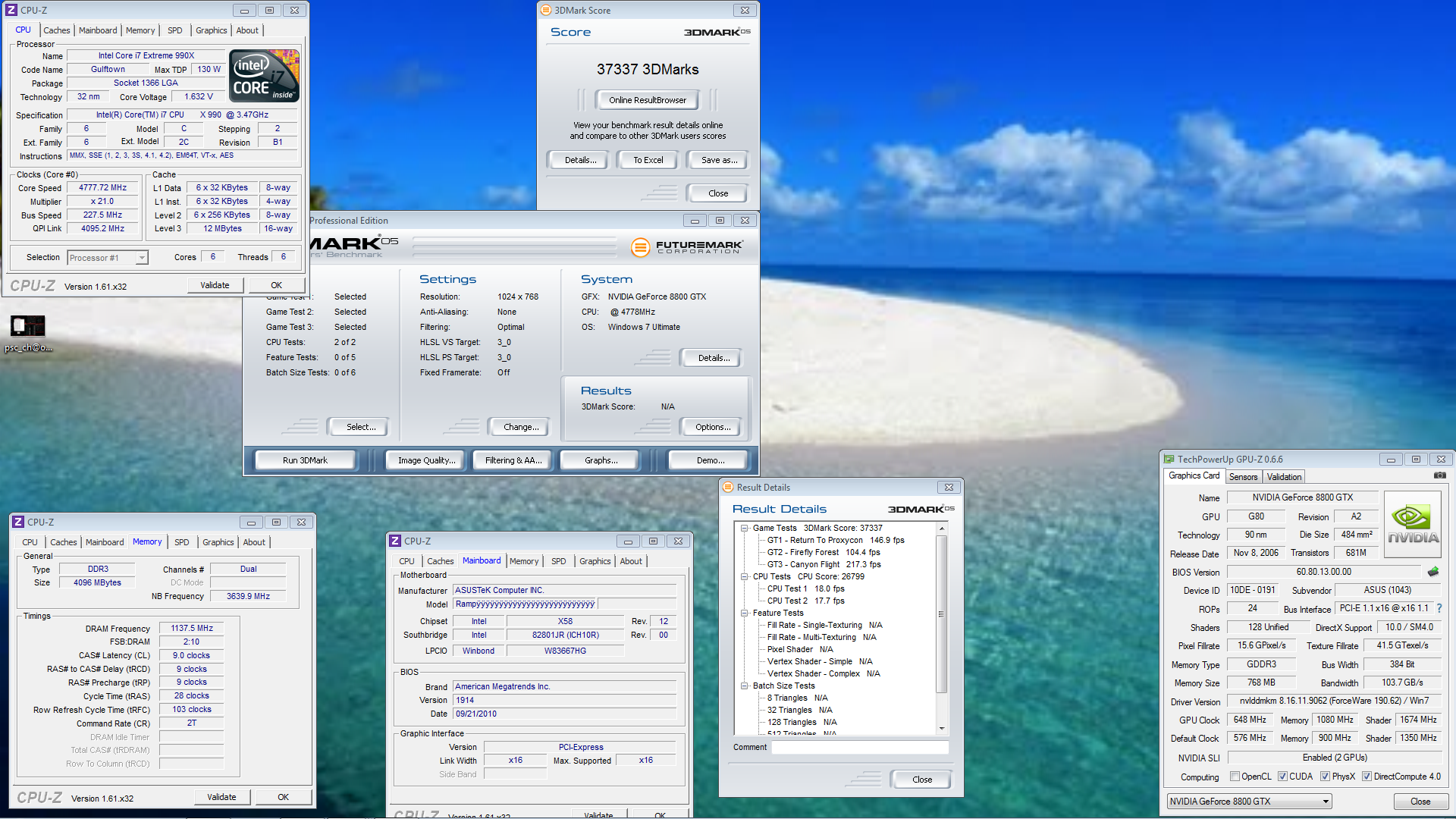This screenshot has width=1456, height=819.
Task: Click DRAM Frequency value 1137.5 MHz
Action: [x=192, y=628]
